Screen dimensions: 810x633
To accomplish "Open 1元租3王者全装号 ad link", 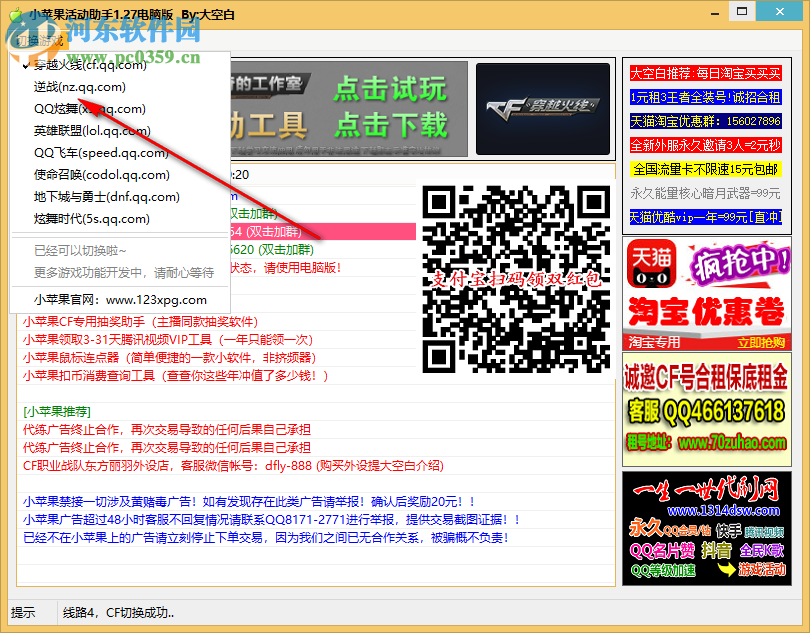I will click(x=705, y=97).
